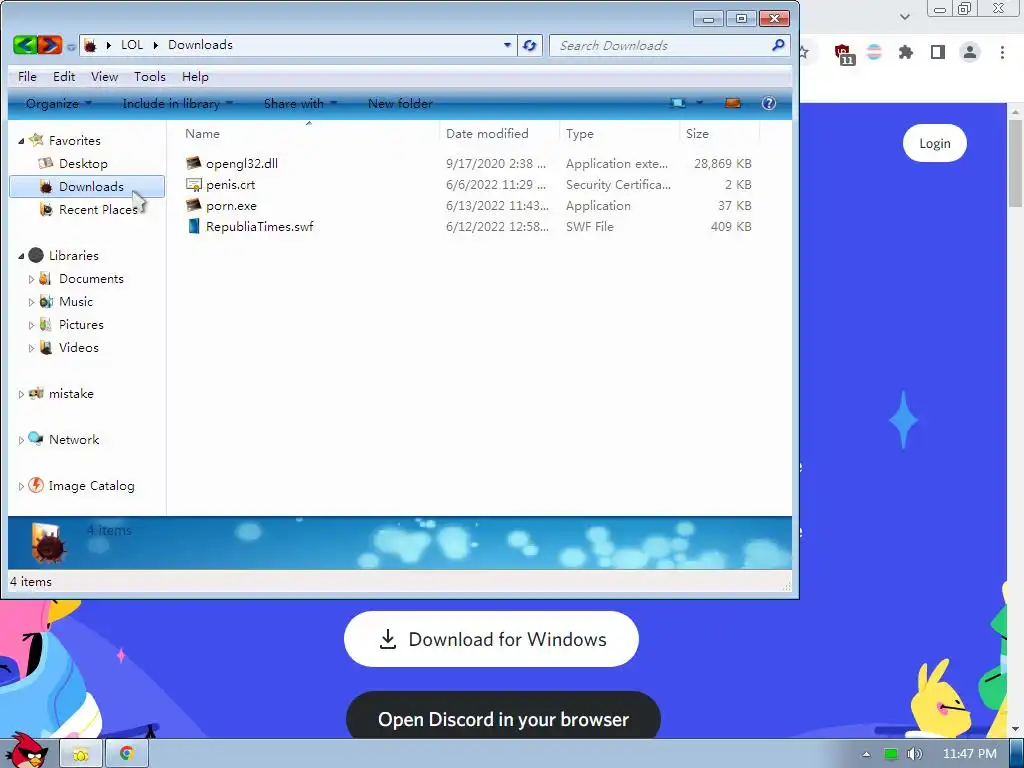Click the volume speaker tray icon
Screen dimensions: 1024x768
(x=915, y=754)
